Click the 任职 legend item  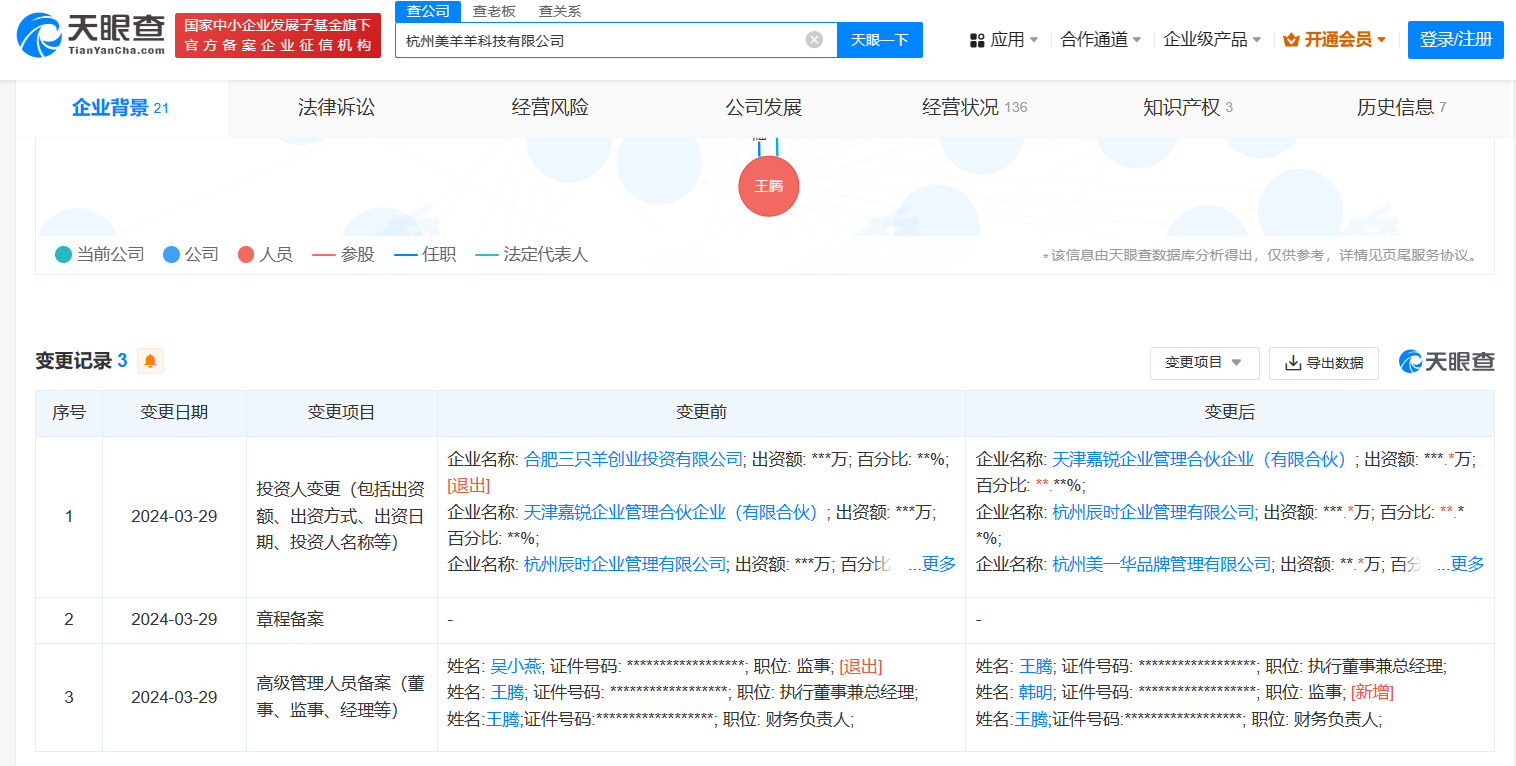coord(425,255)
